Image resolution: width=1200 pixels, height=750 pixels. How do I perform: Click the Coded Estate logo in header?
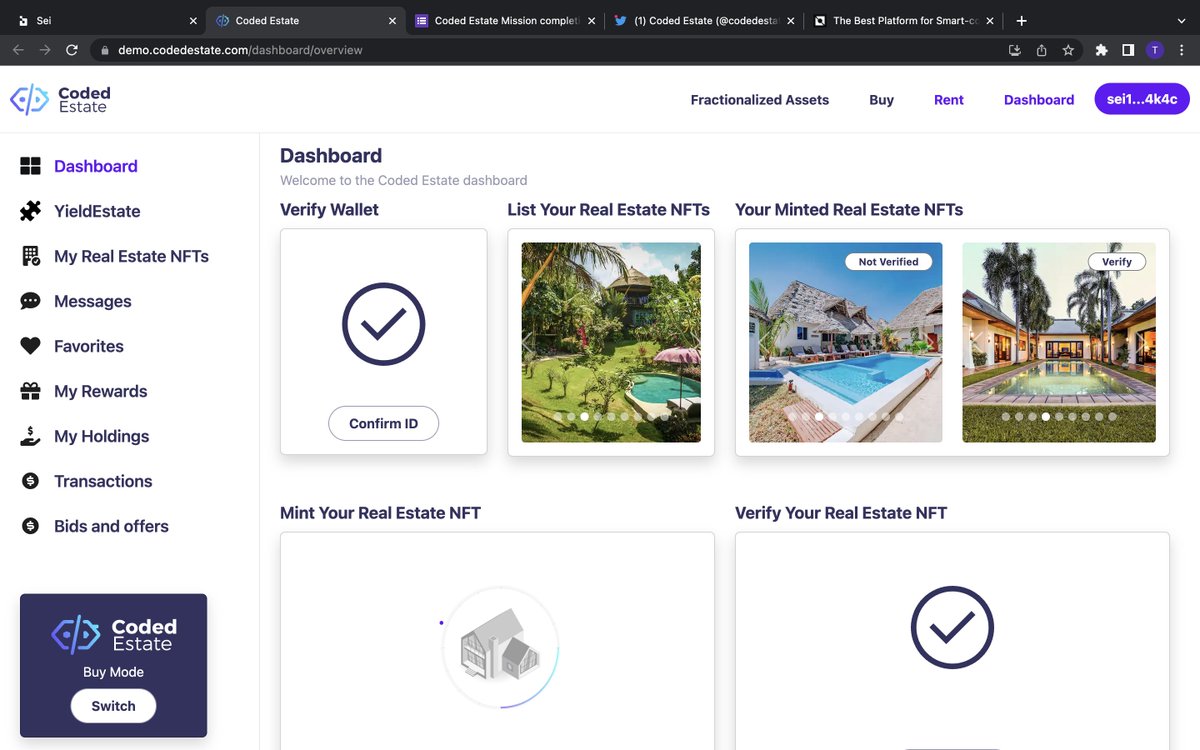pos(60,99)
